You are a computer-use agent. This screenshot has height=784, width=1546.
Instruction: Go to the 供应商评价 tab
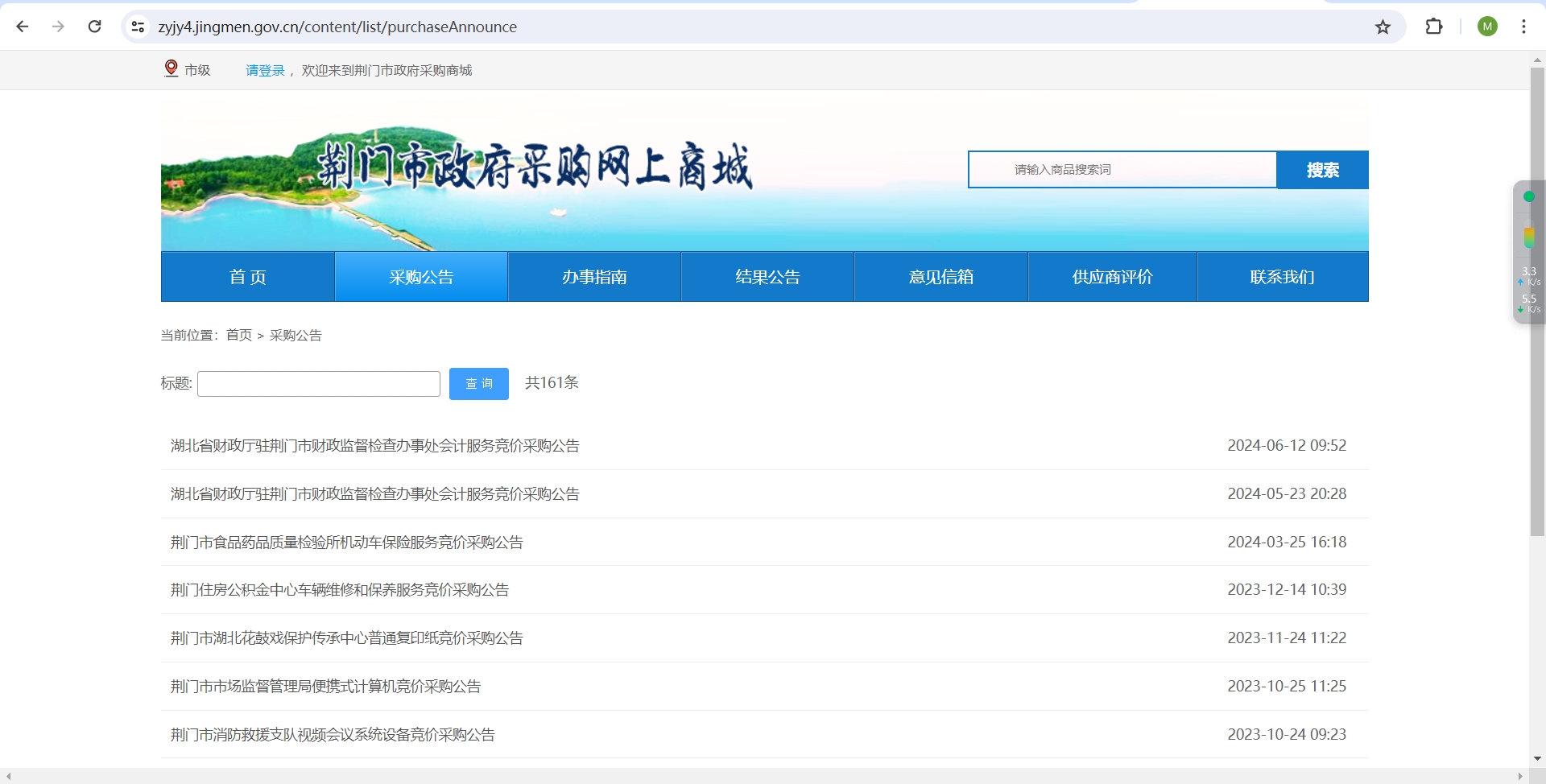tap(1113, 277)
